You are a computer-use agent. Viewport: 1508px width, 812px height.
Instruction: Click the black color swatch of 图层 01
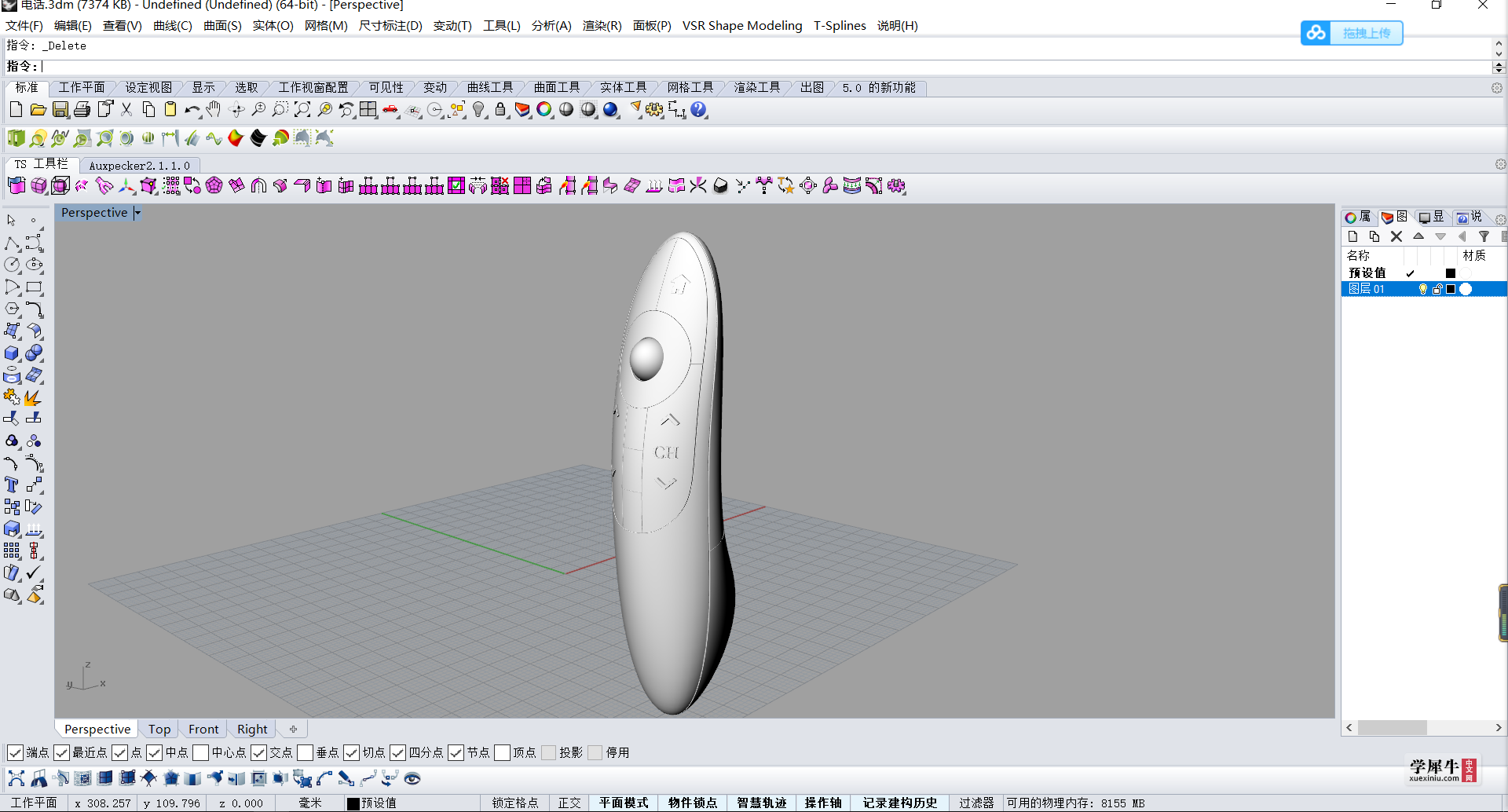click(x=1451, y=289)
